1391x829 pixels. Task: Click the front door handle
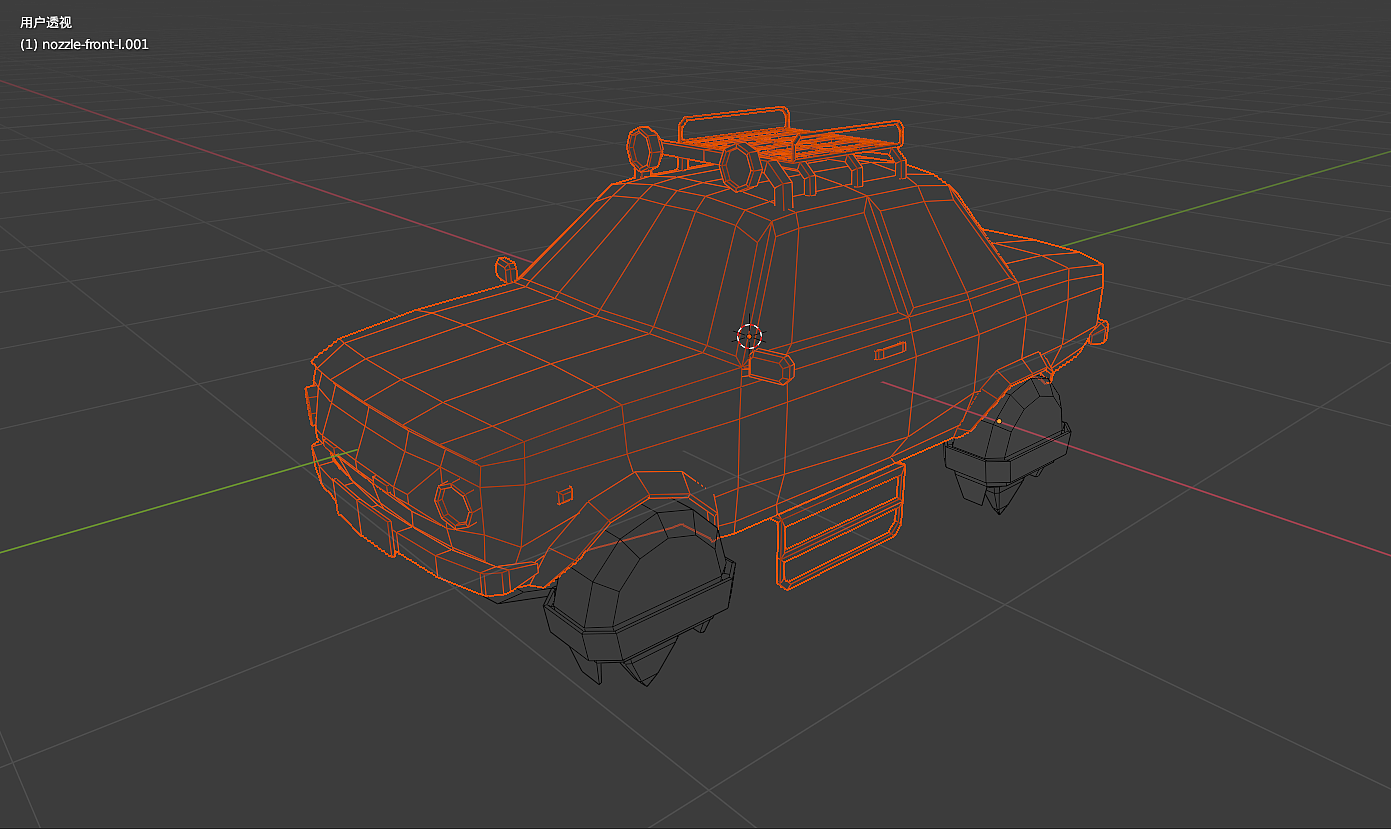tap(889, 351)
